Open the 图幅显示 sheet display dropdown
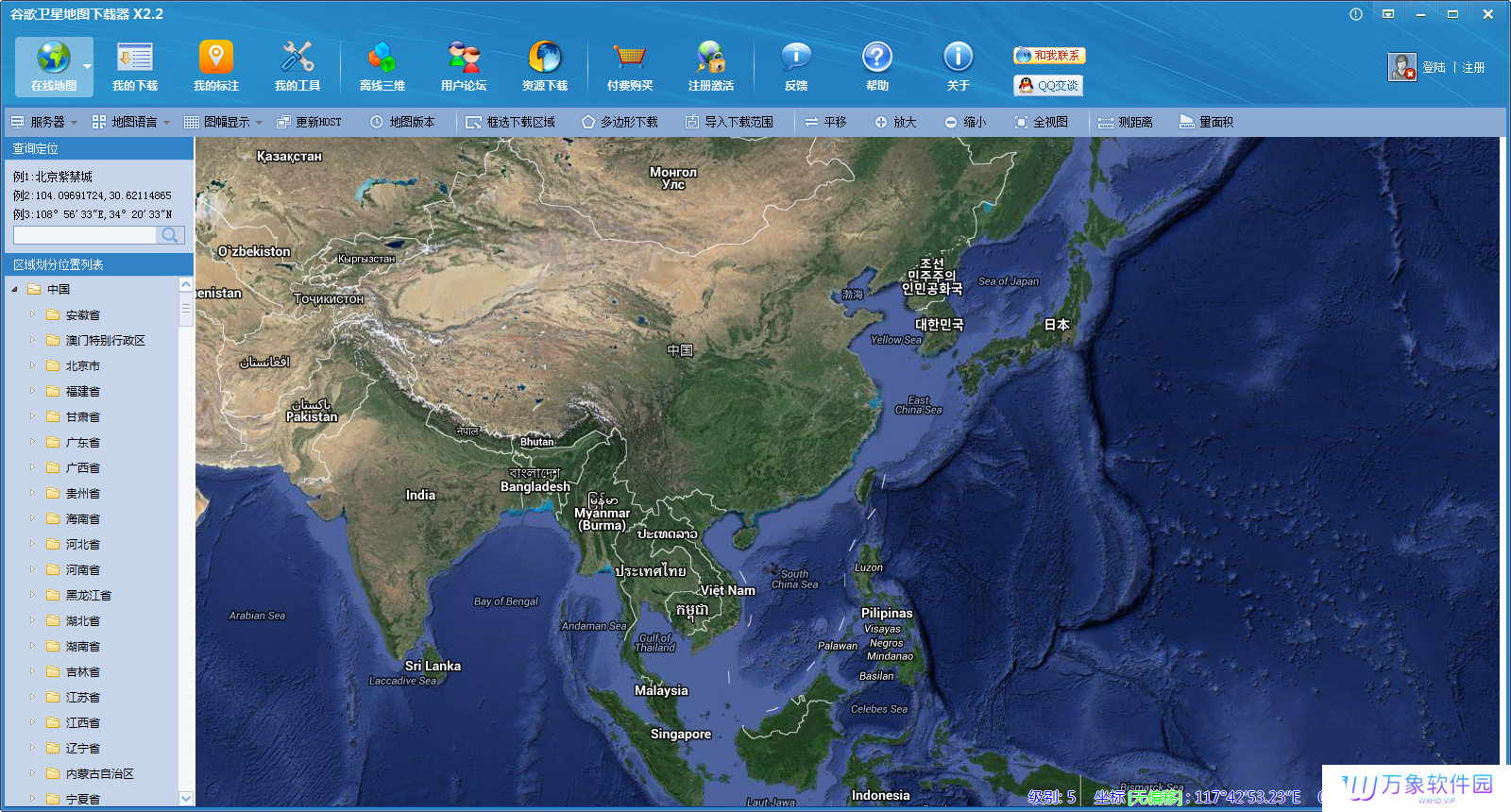Image resolution: width=1511 pixels, height=812 pixels. click(224, 122)
